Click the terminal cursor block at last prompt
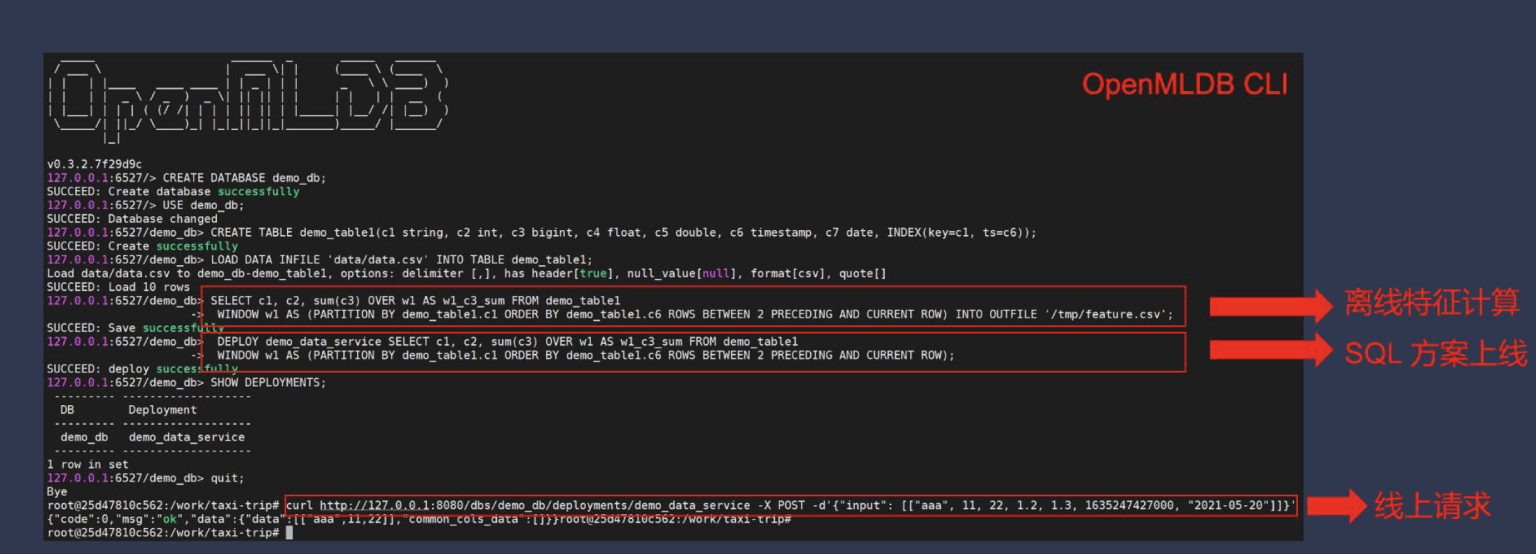Screen dimensions: 1536x554 click(289, 533)
